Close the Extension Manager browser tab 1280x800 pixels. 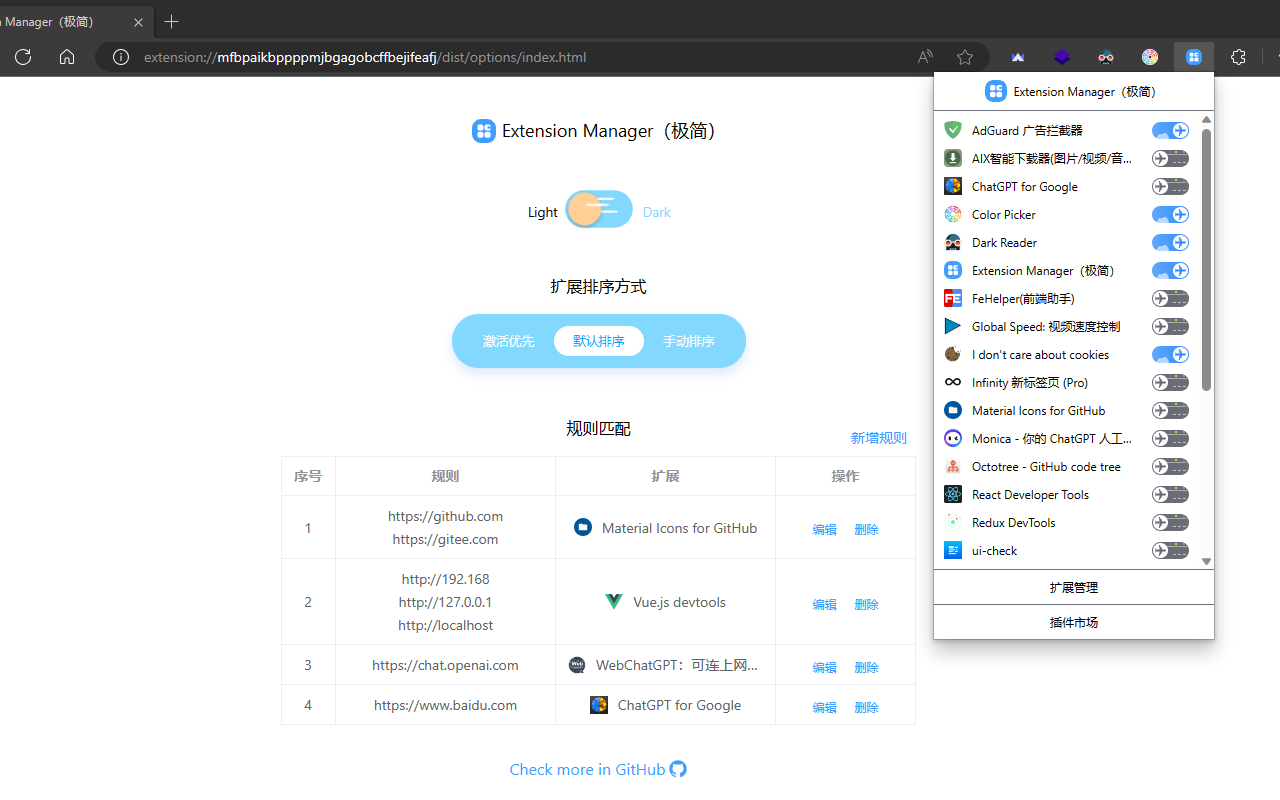(138, 21)
